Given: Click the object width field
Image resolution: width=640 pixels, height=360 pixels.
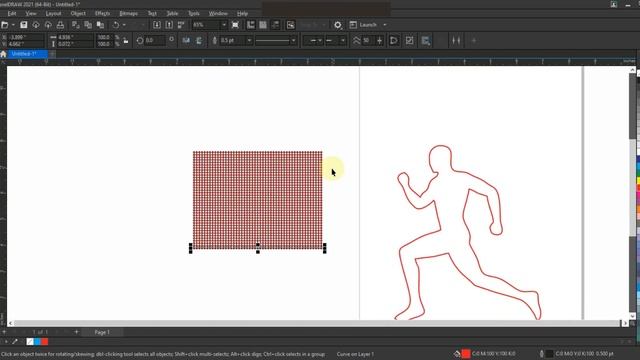Looking at the screenshot, I should [x=75, y=37].
